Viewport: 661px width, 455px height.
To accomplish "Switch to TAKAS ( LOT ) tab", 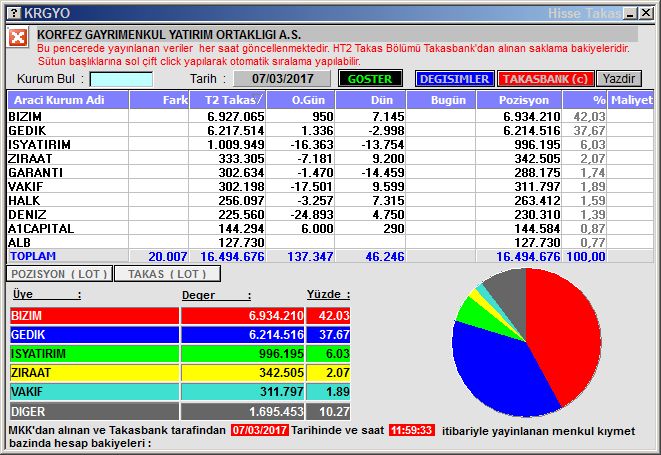I will pyautogui.click(x=167, y=274).
